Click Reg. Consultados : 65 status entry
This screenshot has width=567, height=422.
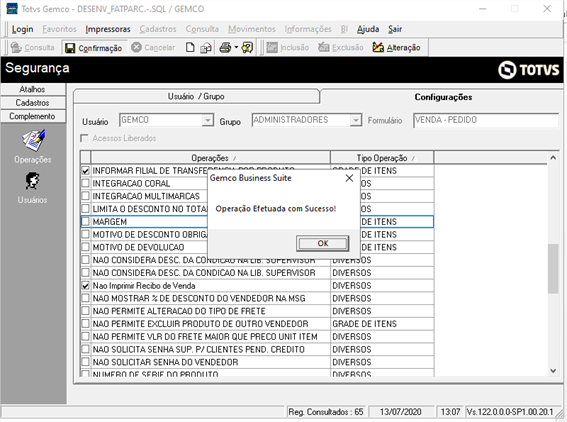point(325,412)
